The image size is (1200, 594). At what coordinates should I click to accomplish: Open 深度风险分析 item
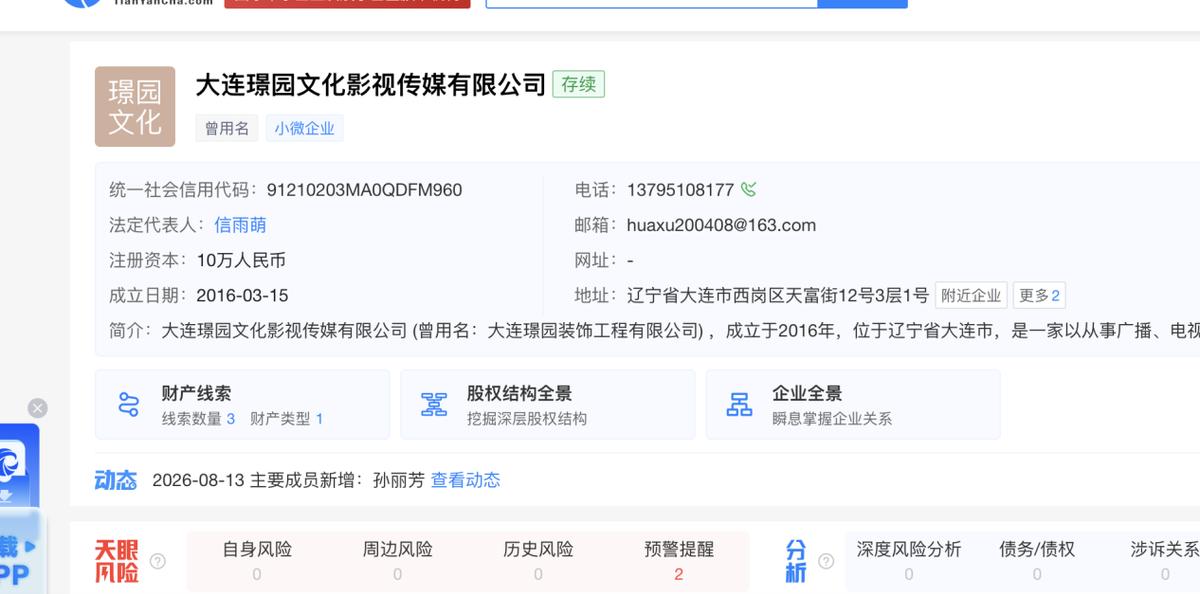click(908, 560)
